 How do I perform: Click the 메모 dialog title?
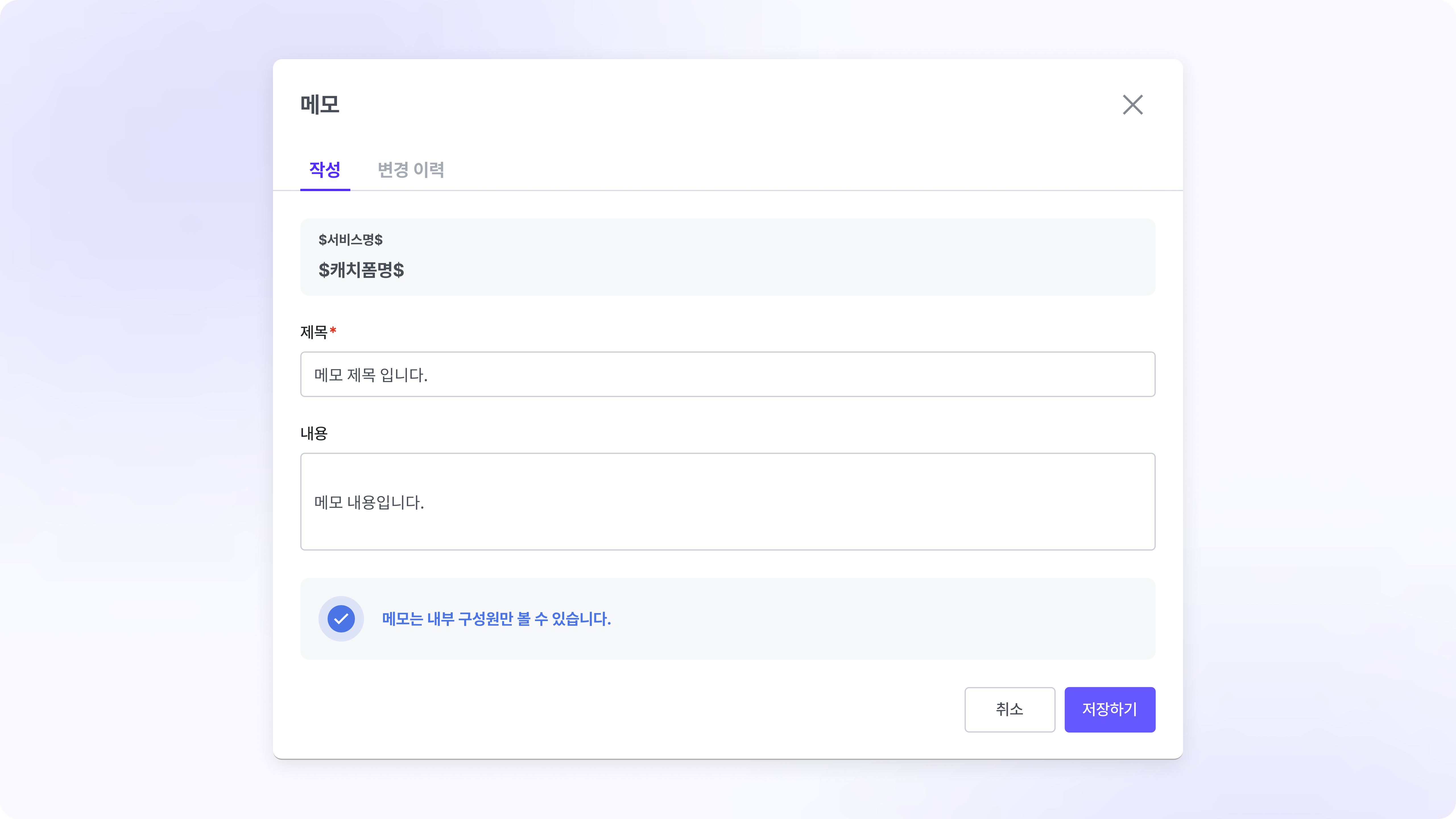click(320, 105)
